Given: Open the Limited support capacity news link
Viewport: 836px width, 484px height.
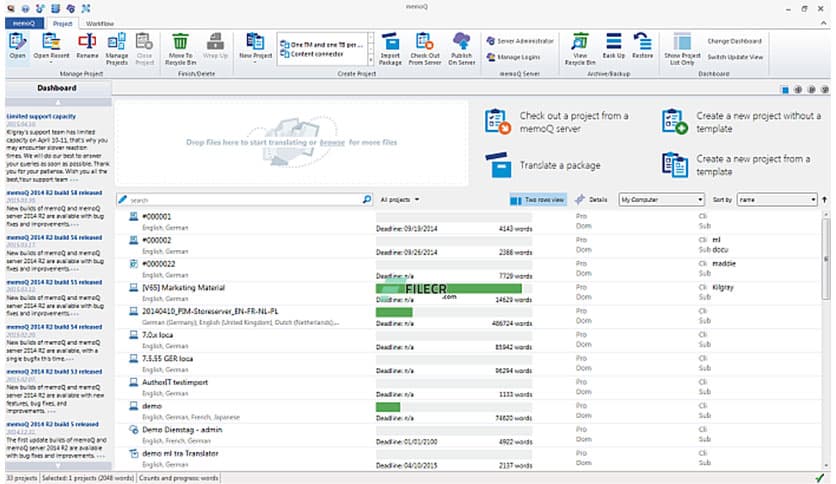Looking at the screenshot, I should pos(41,116).
